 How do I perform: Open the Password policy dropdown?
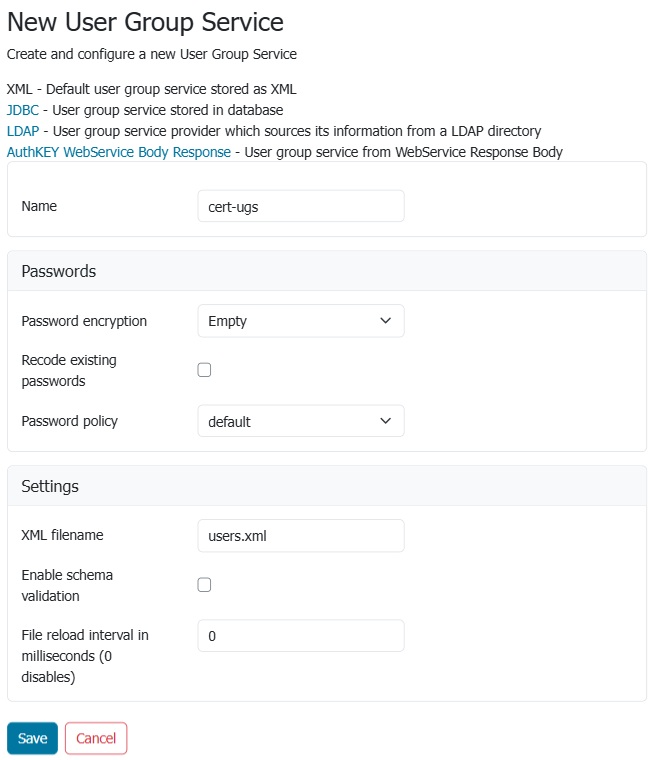[301, 421]
